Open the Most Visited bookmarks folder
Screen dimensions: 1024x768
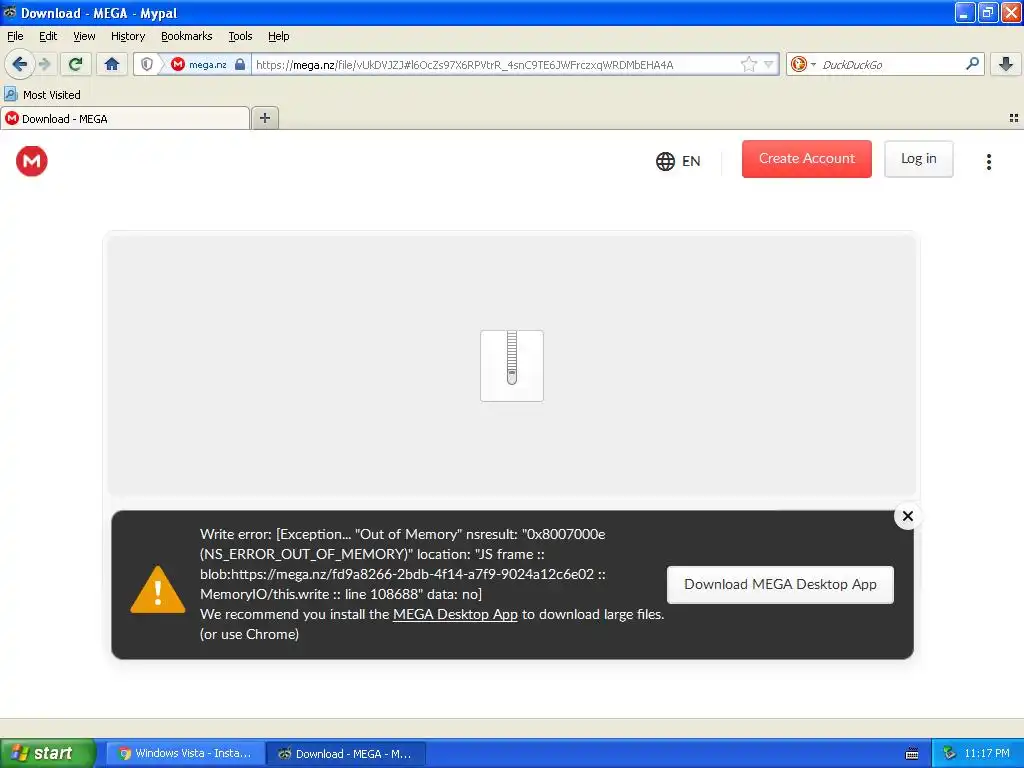click(42, 95)
